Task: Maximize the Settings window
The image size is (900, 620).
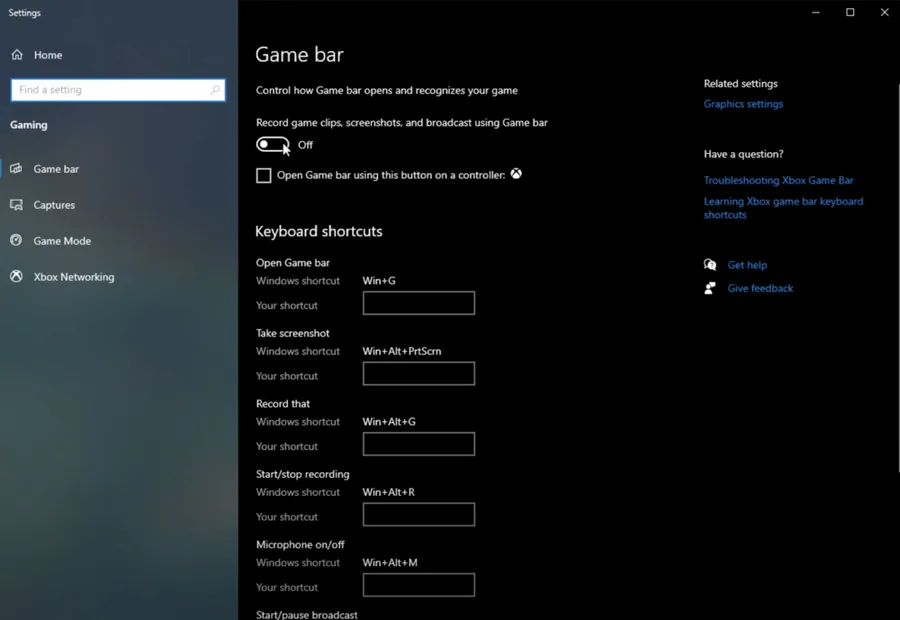Action: pos(850,12)
